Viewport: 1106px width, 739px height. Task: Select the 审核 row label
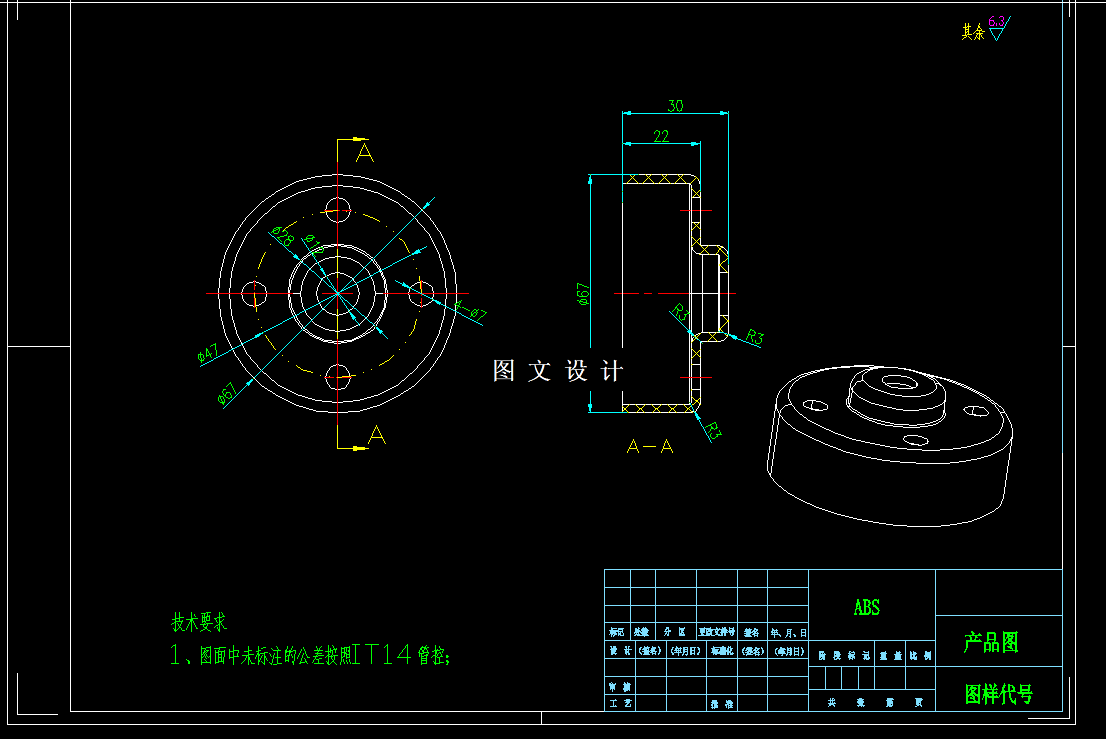point(621,686)
